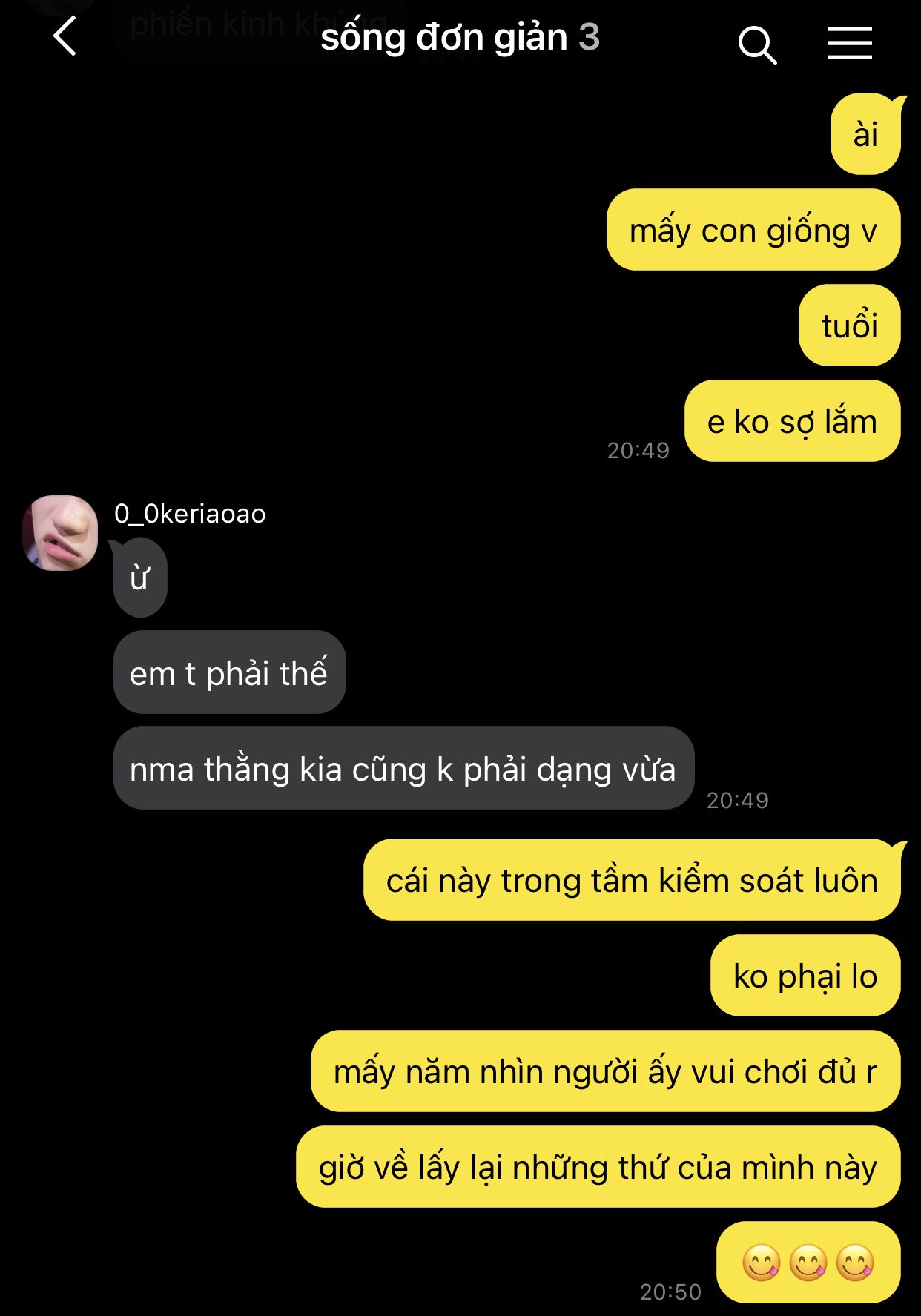Select the 'e ko sợ lắm' bubble
This screenshot has height=1316, width=921.
pyautogui.click(x=793, y=421)
